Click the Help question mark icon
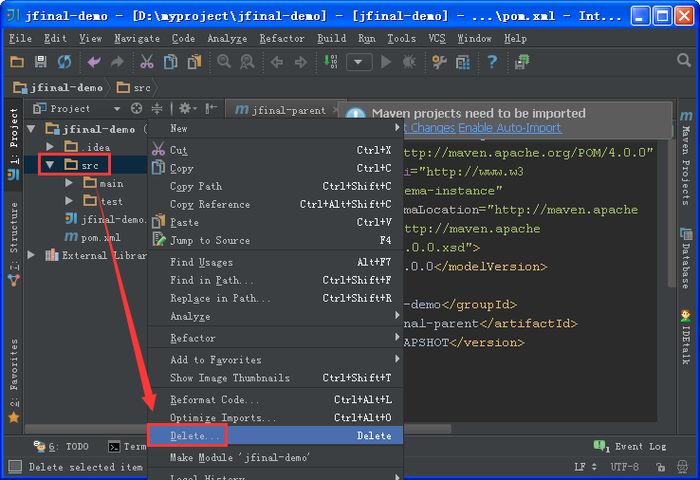This screenshot has width=700, height=480. pos(492,62)
